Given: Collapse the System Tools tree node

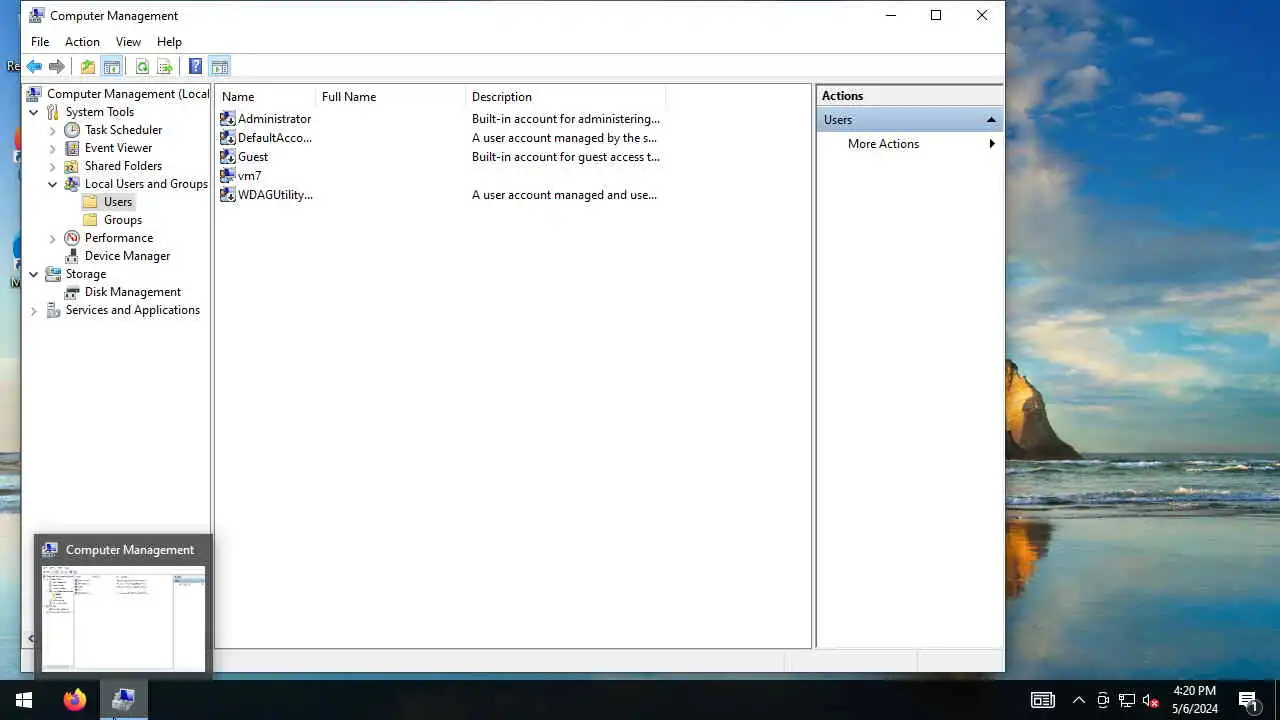Looking at the screenshot, I should (x=34, y=112).
